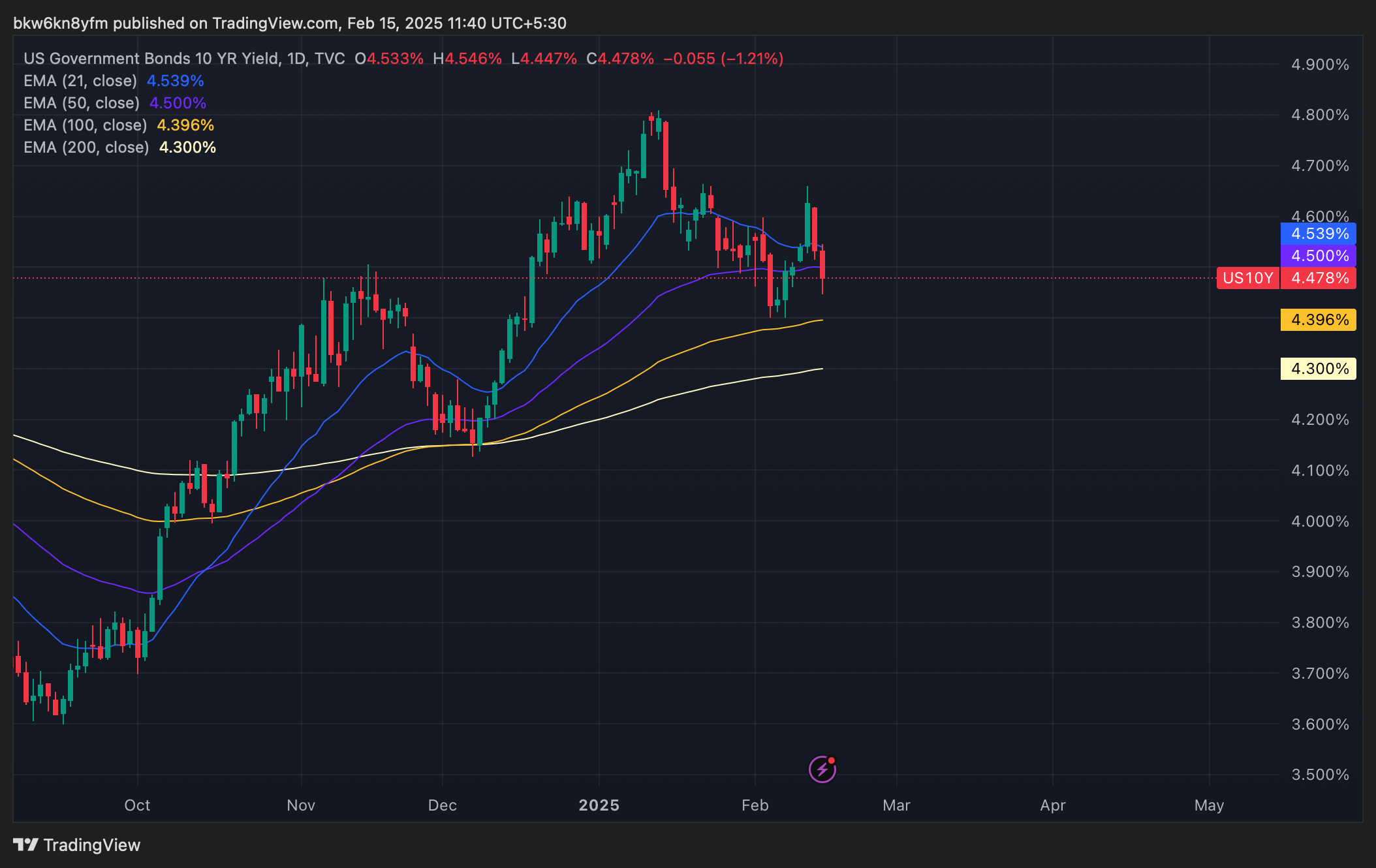
Task: Select the EMA (200, close) legend entry
Action: pos(86,147)
